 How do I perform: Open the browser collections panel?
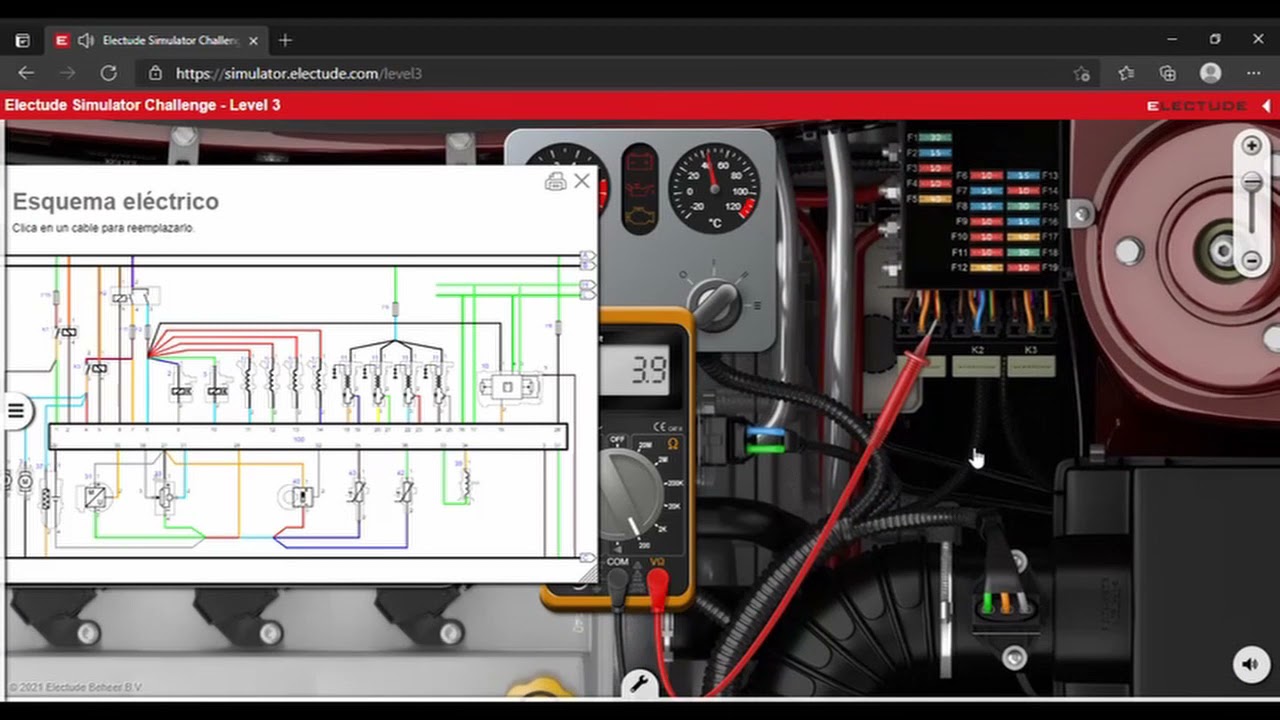tap(1168, 73)
